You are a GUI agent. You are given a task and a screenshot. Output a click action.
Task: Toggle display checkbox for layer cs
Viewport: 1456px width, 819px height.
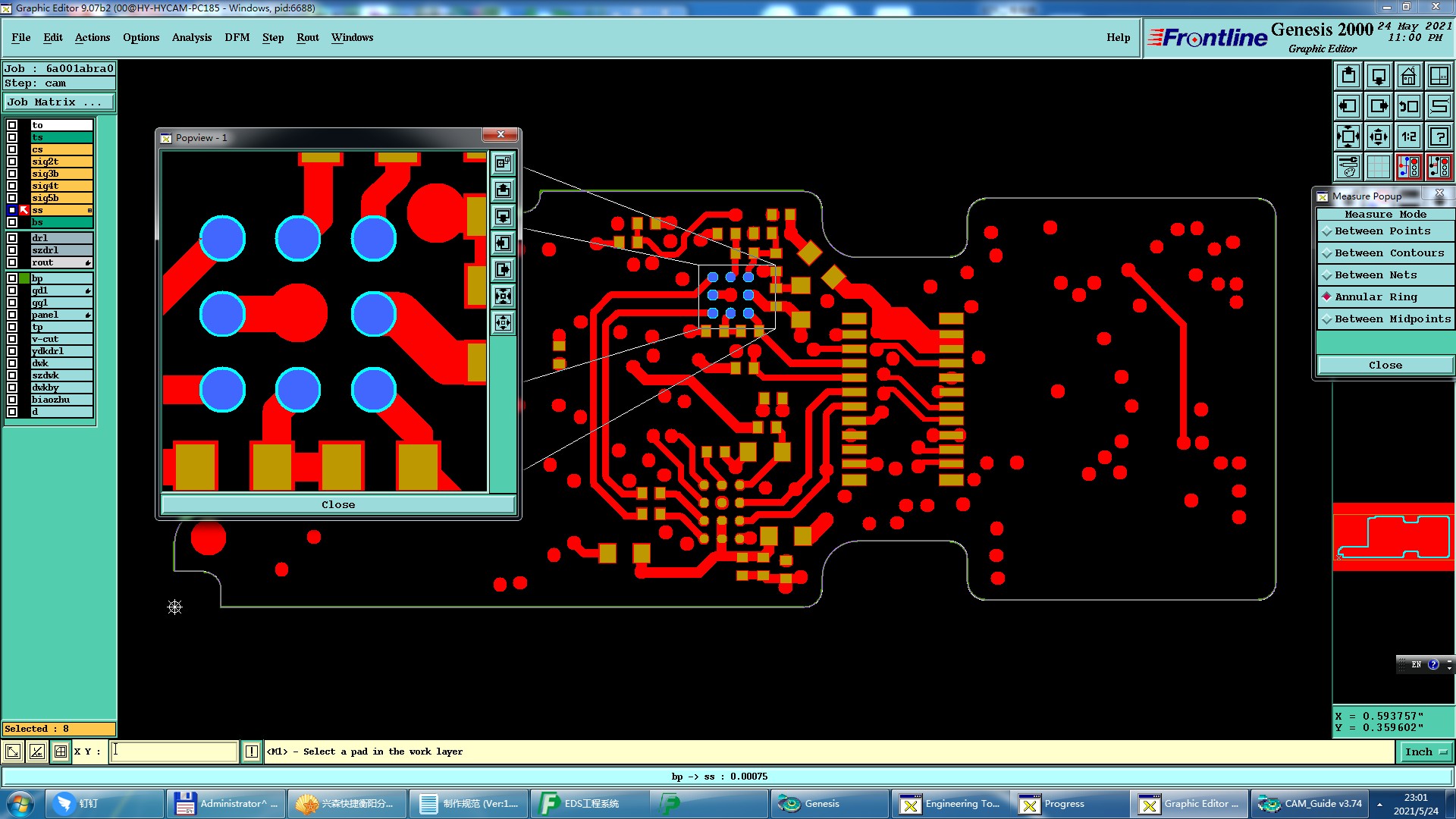click(x=12, y=149)
